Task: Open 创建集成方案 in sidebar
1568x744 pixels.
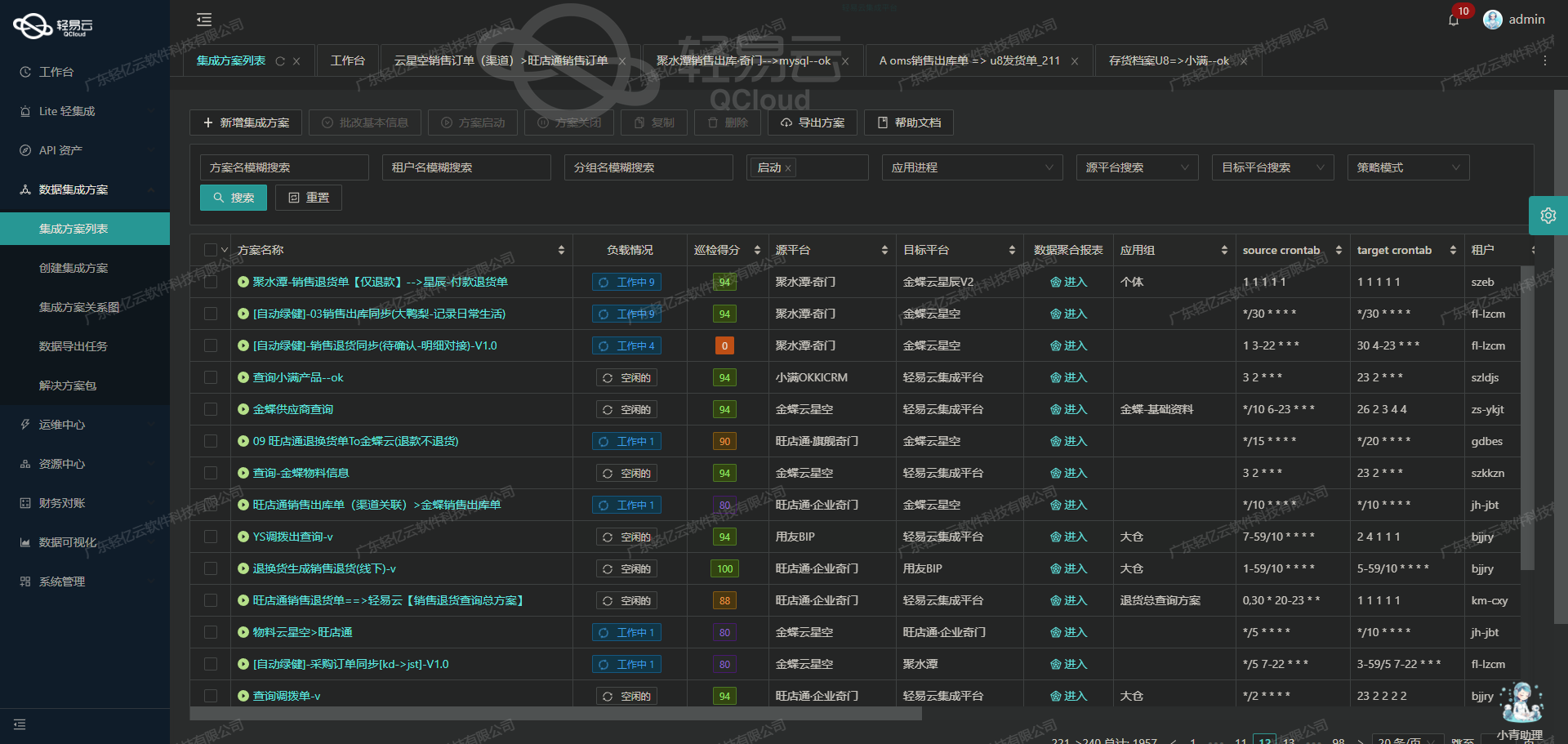Action: [x=85, y=268]
